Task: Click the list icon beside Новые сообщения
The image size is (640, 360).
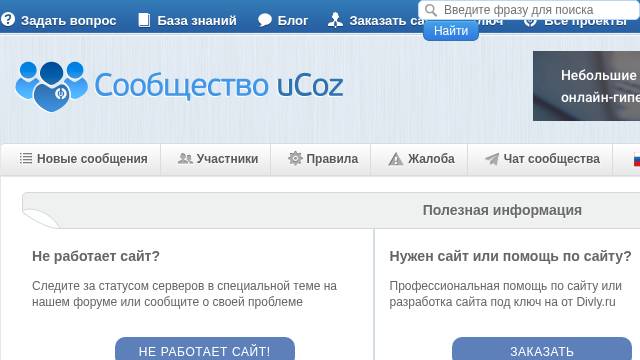Action: [26, 158]
